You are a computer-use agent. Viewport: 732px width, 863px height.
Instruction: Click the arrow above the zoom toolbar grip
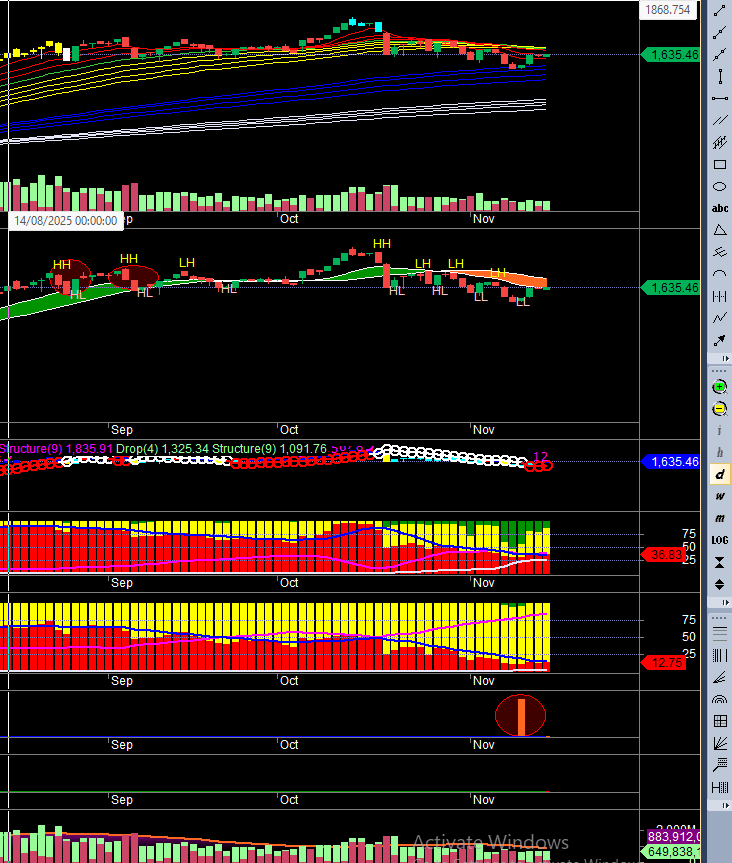coord(726,359)
